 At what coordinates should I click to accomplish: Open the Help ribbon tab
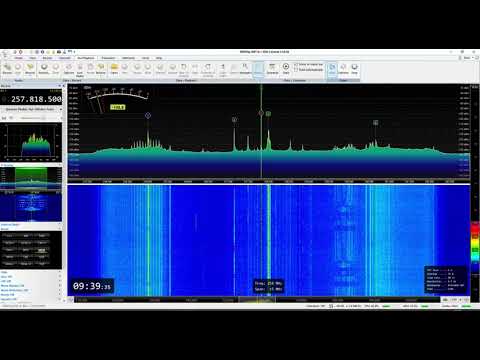pos(159,58)
